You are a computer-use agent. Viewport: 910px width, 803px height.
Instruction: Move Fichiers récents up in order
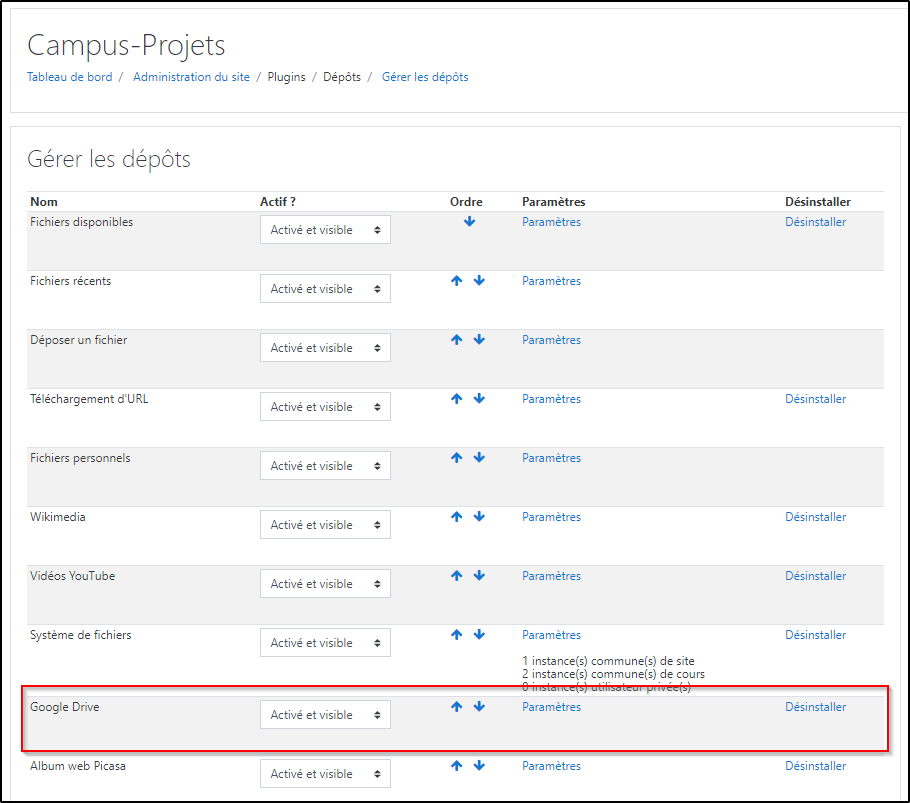point(457,281)
